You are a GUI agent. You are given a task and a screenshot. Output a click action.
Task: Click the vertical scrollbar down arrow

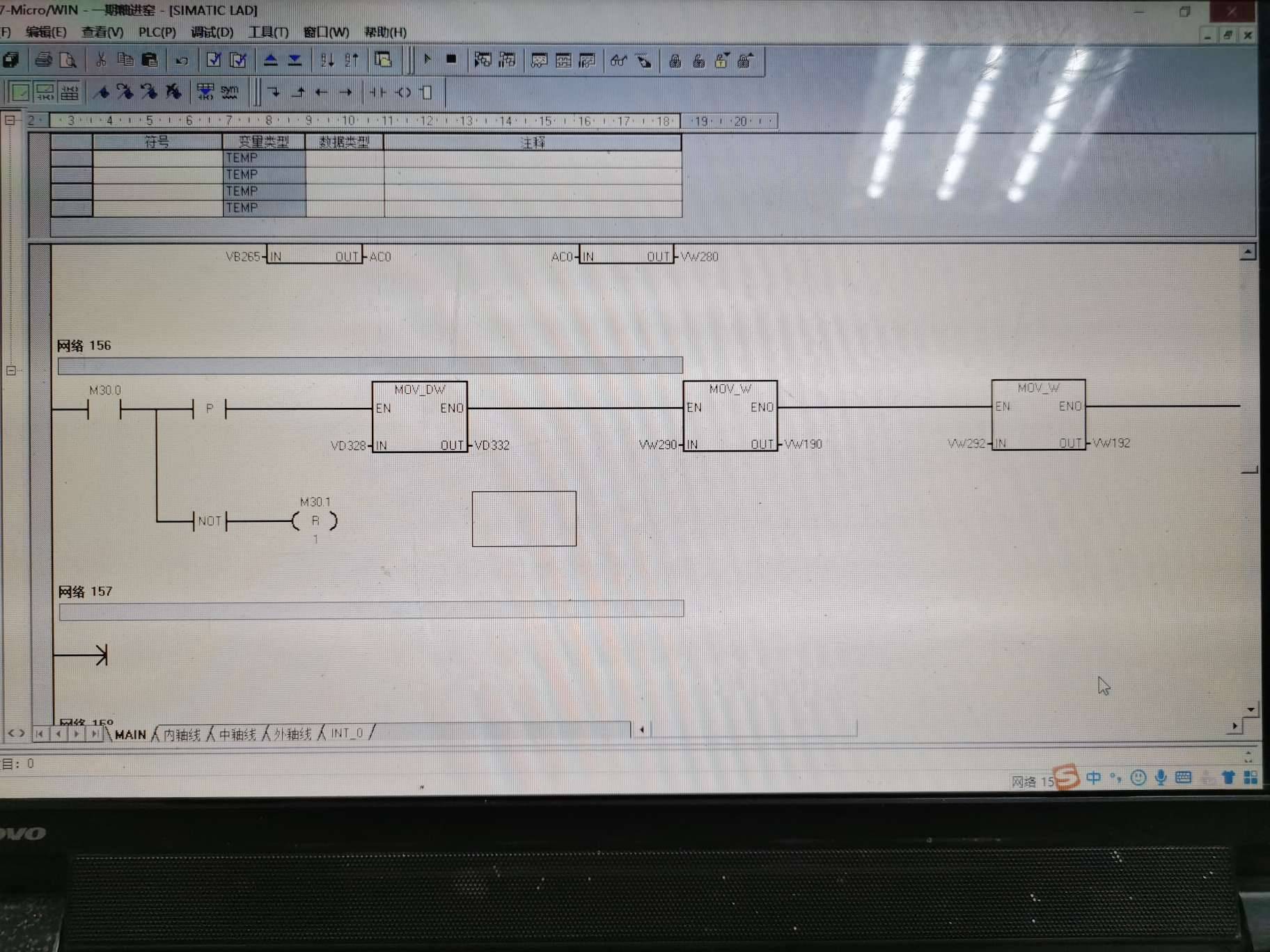pos(1251,709)
